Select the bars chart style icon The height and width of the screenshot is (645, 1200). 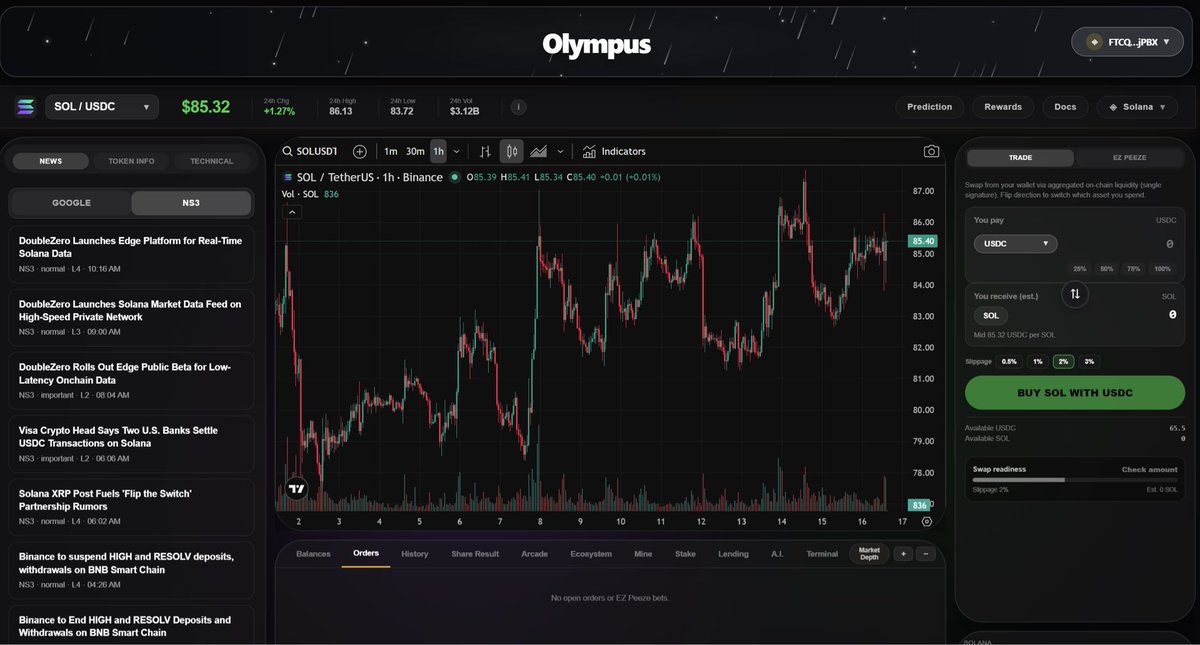coord(485,151)
